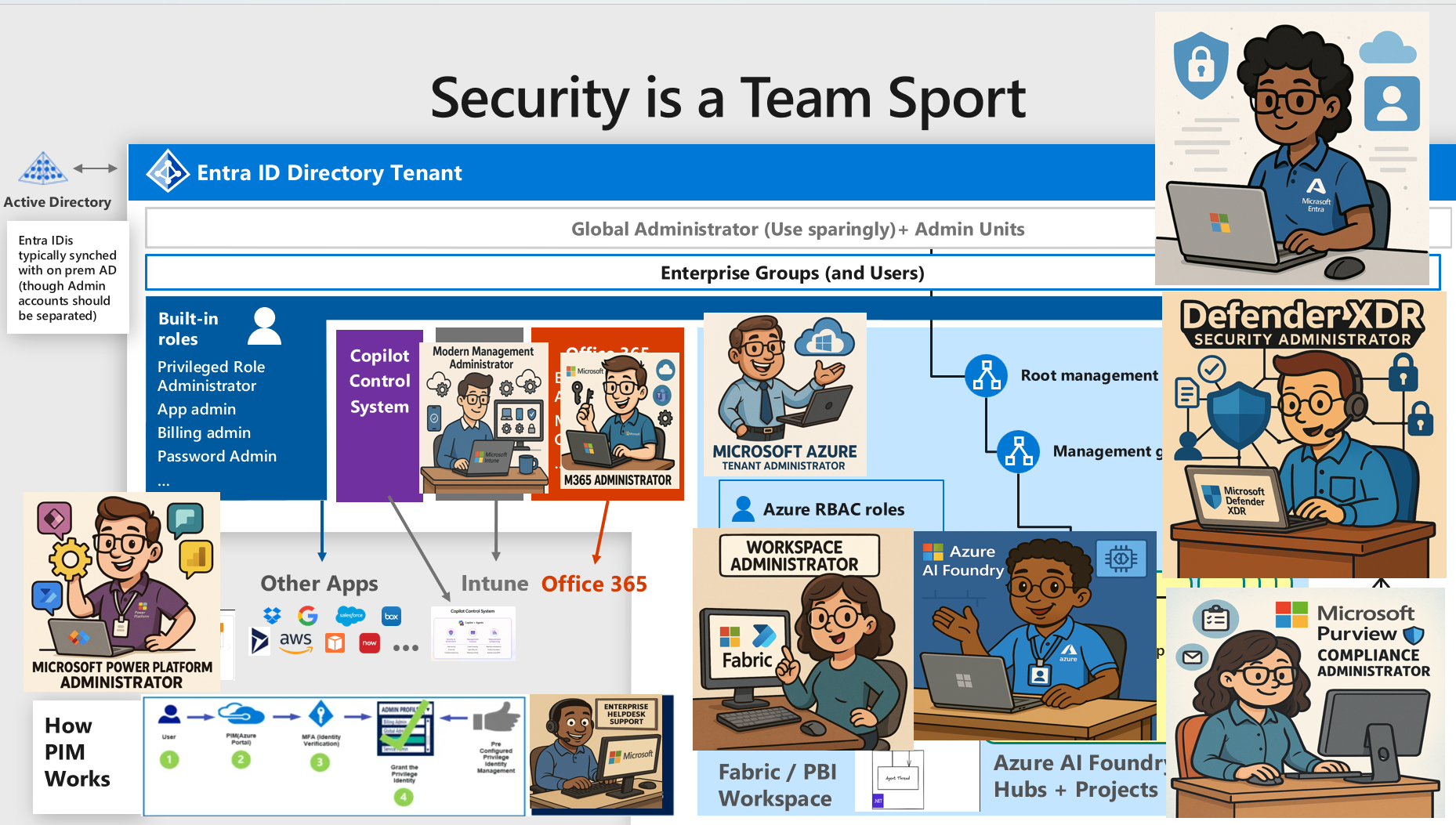Viewport: 1456px width, 825px height.
Task: Select the Defender XDR Security Administrator illustration
Action: [1304, 436]
